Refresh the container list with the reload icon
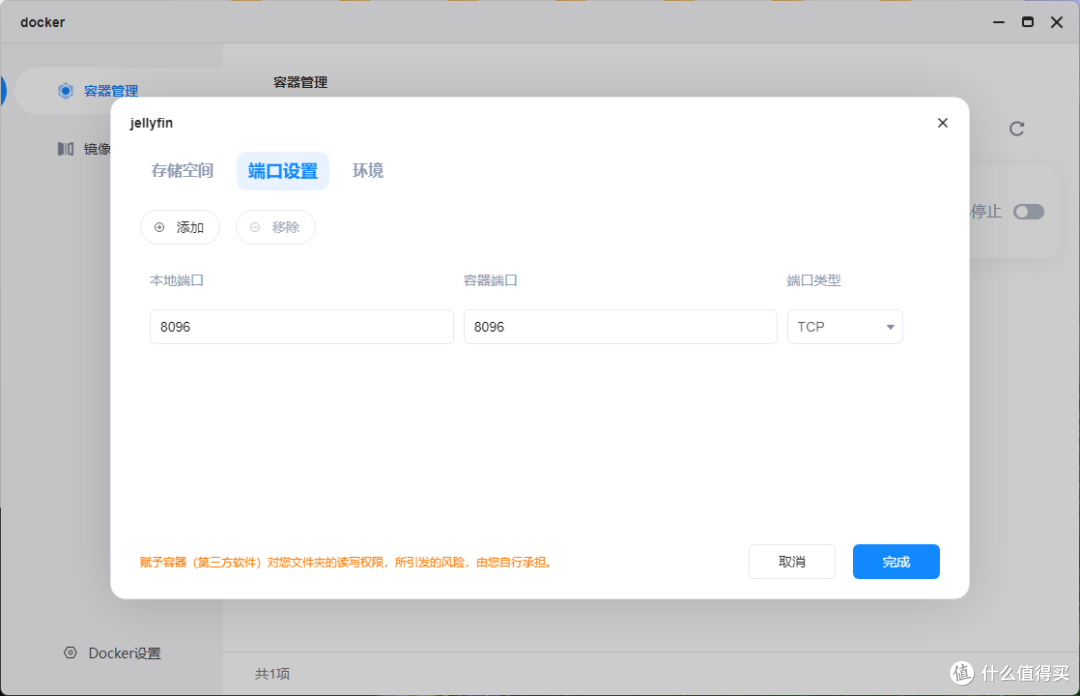The image size is (1080, 696). (x=1017, y=129)
